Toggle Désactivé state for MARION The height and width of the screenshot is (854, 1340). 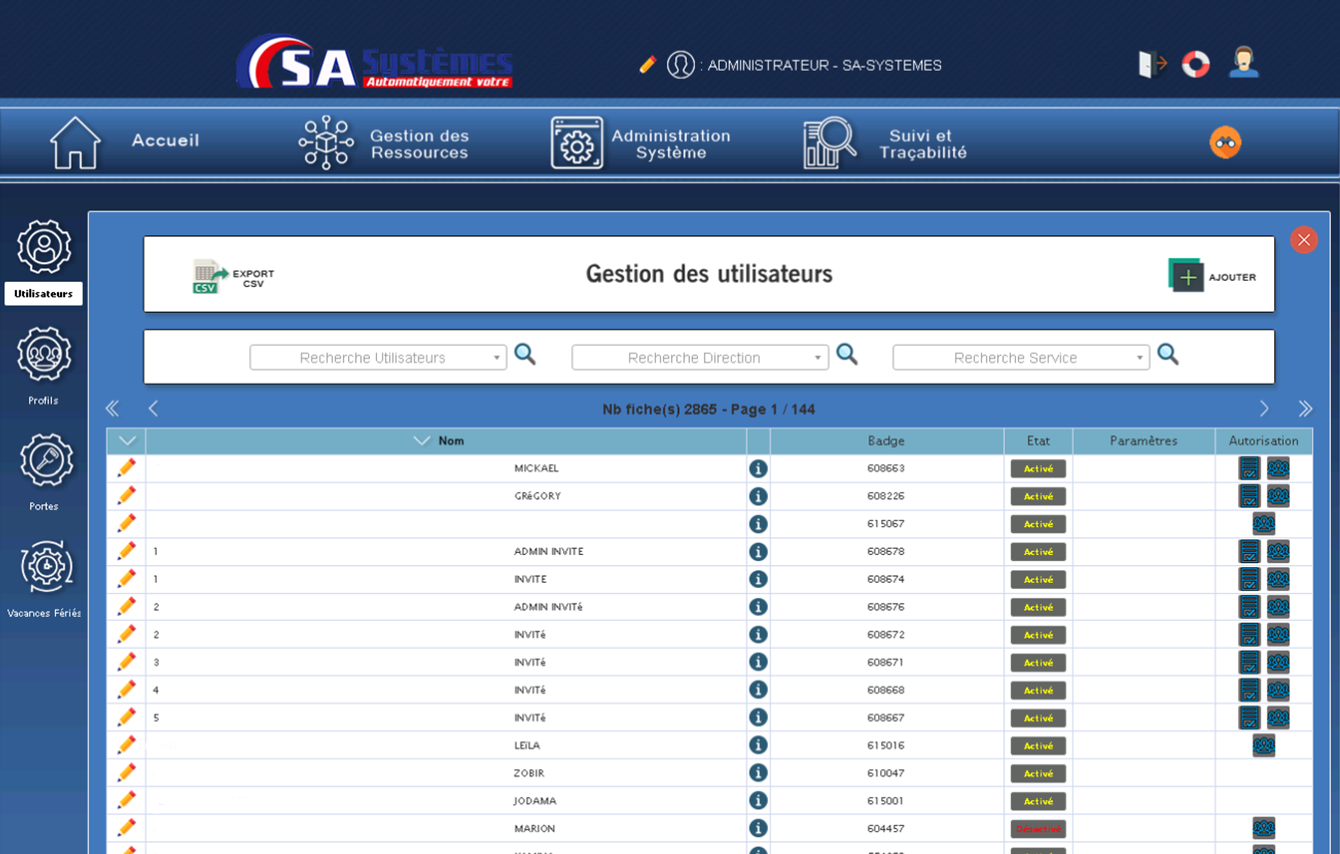pos(1038,829)
